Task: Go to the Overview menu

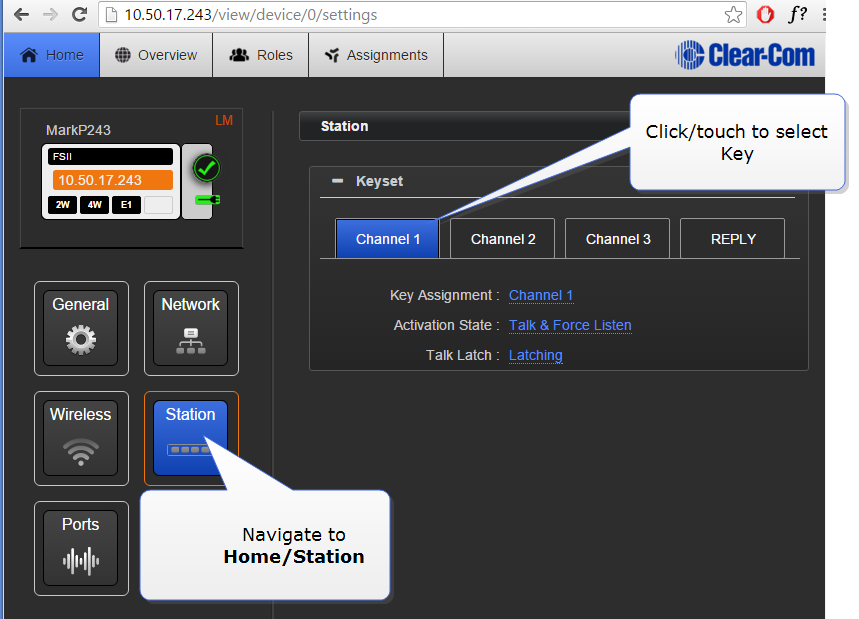Action: 156,55
